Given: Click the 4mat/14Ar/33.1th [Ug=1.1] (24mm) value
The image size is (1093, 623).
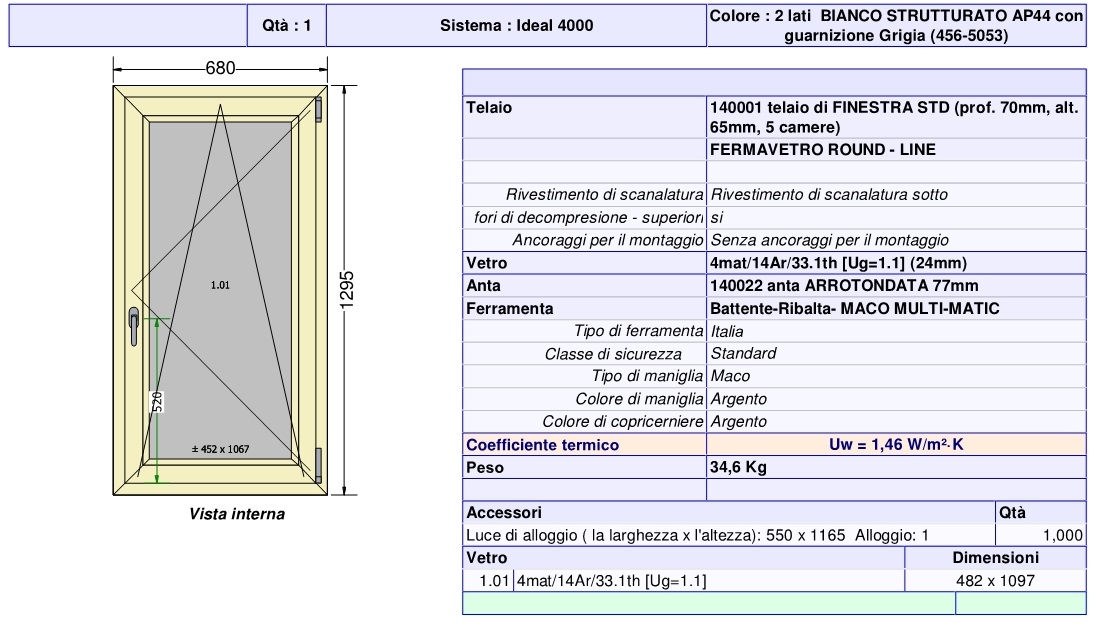Looking at the screenshot, I should click(x=839, y=263).
